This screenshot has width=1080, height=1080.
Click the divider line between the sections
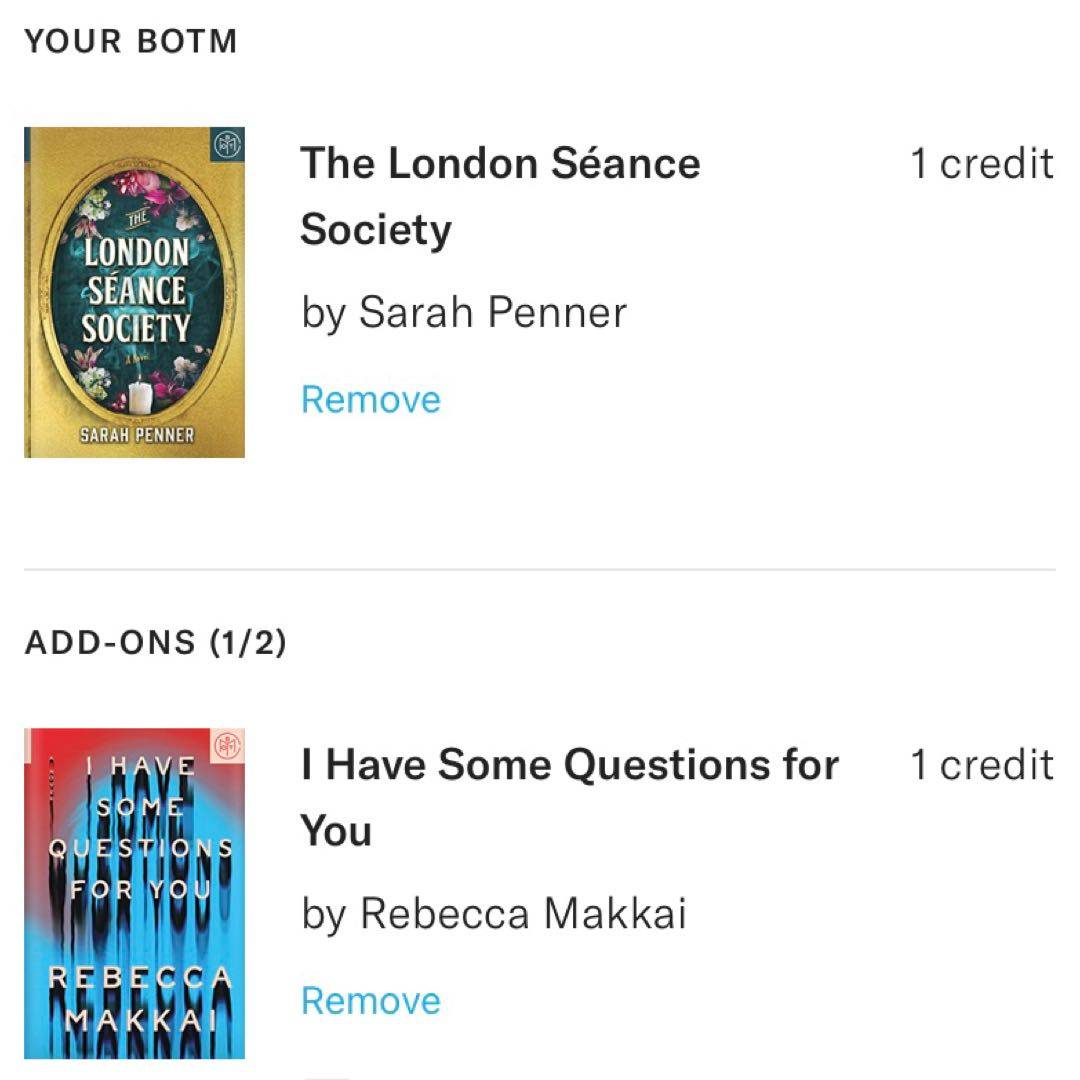(x=540, y=570)
